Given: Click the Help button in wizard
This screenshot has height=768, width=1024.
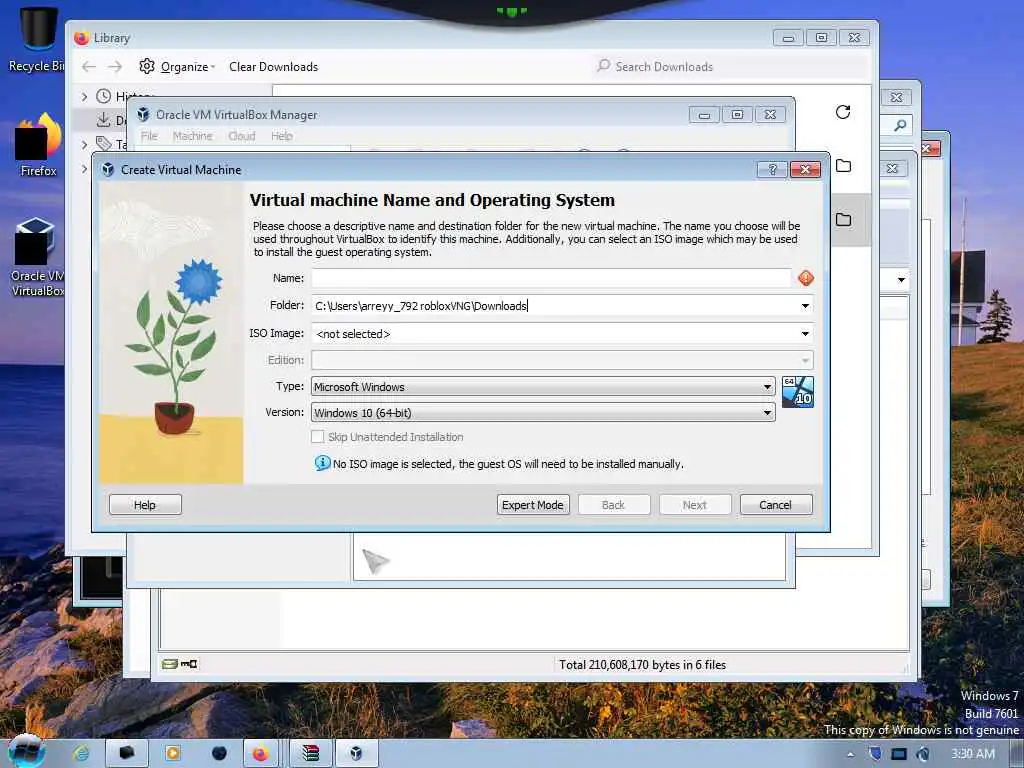Looking at the screenshot, I should pyautogui.click(x=145, y=505).
